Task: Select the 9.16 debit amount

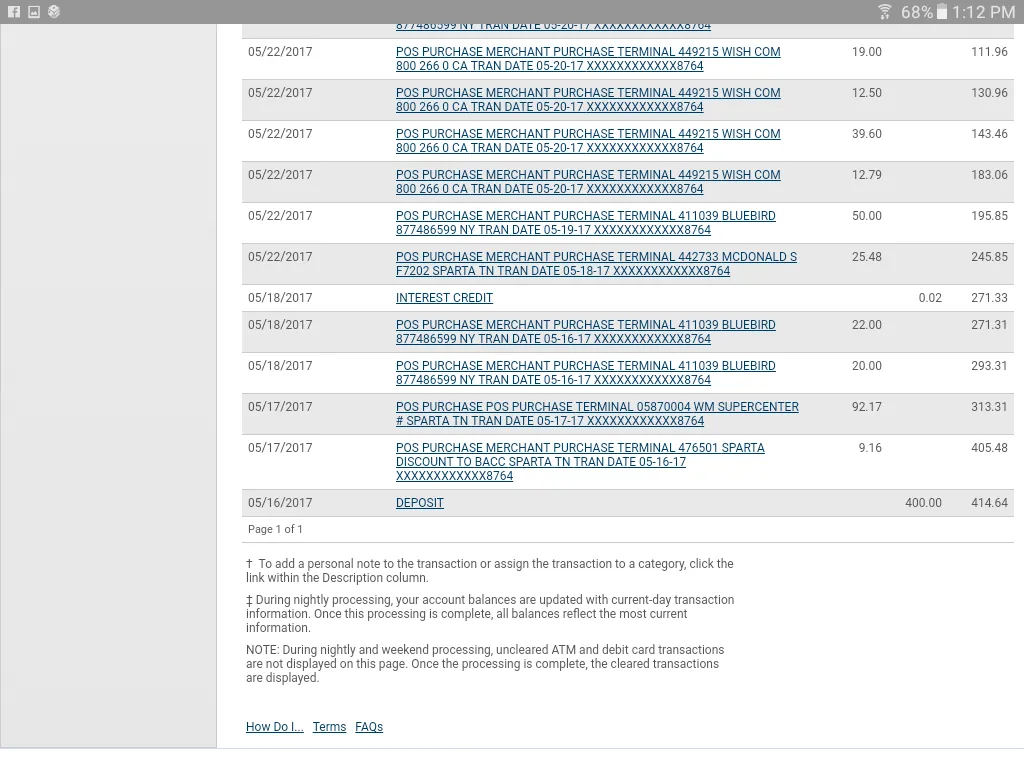Action: 870,448
